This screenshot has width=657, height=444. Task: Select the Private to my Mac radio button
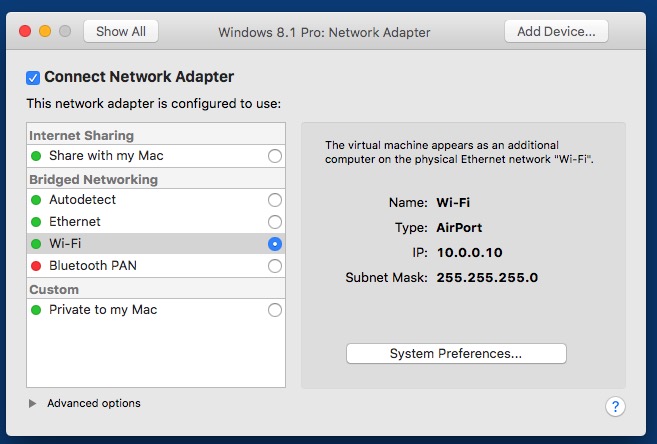(275, 310)
